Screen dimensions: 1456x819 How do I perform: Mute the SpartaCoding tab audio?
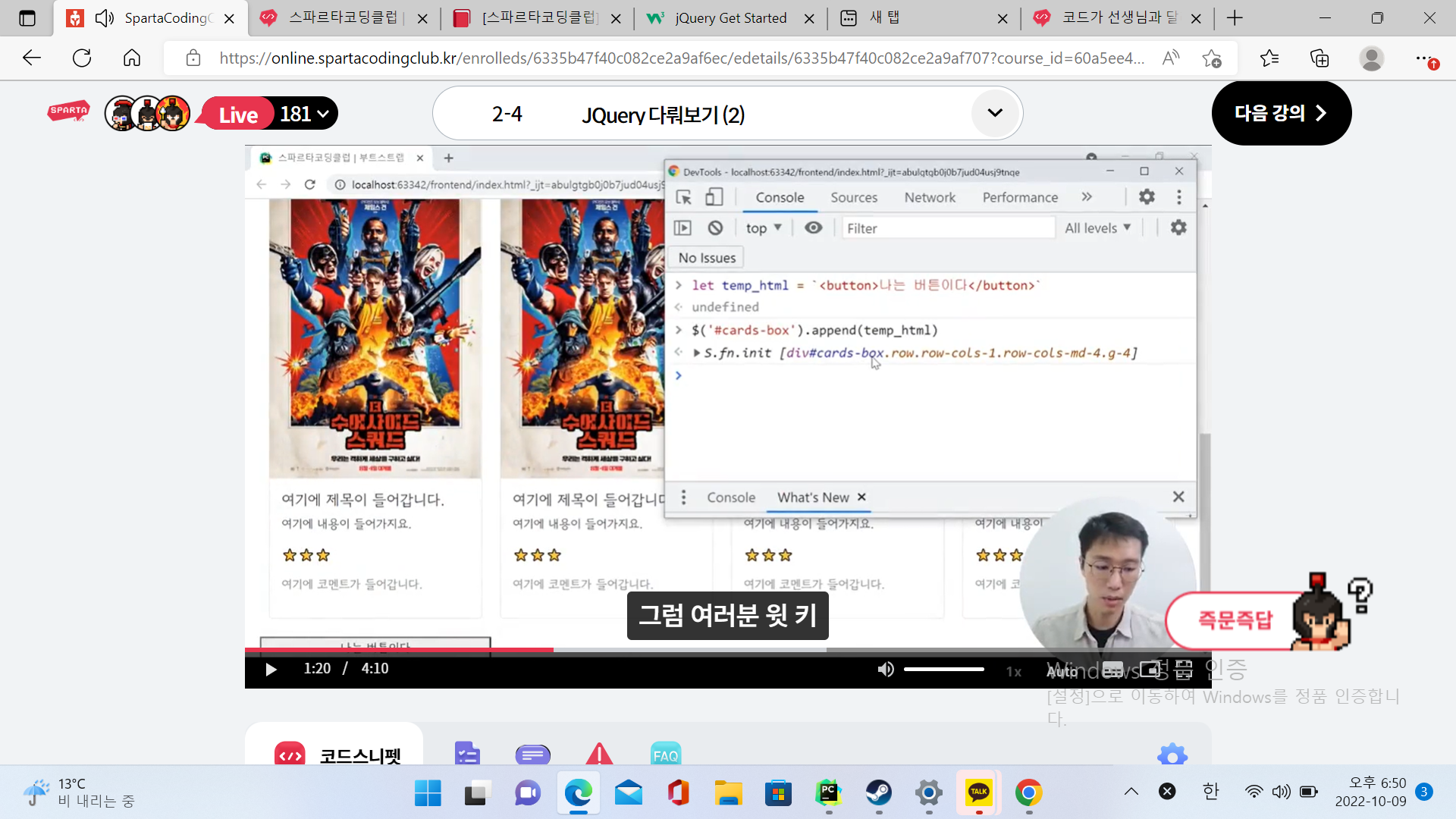[105, 17]
